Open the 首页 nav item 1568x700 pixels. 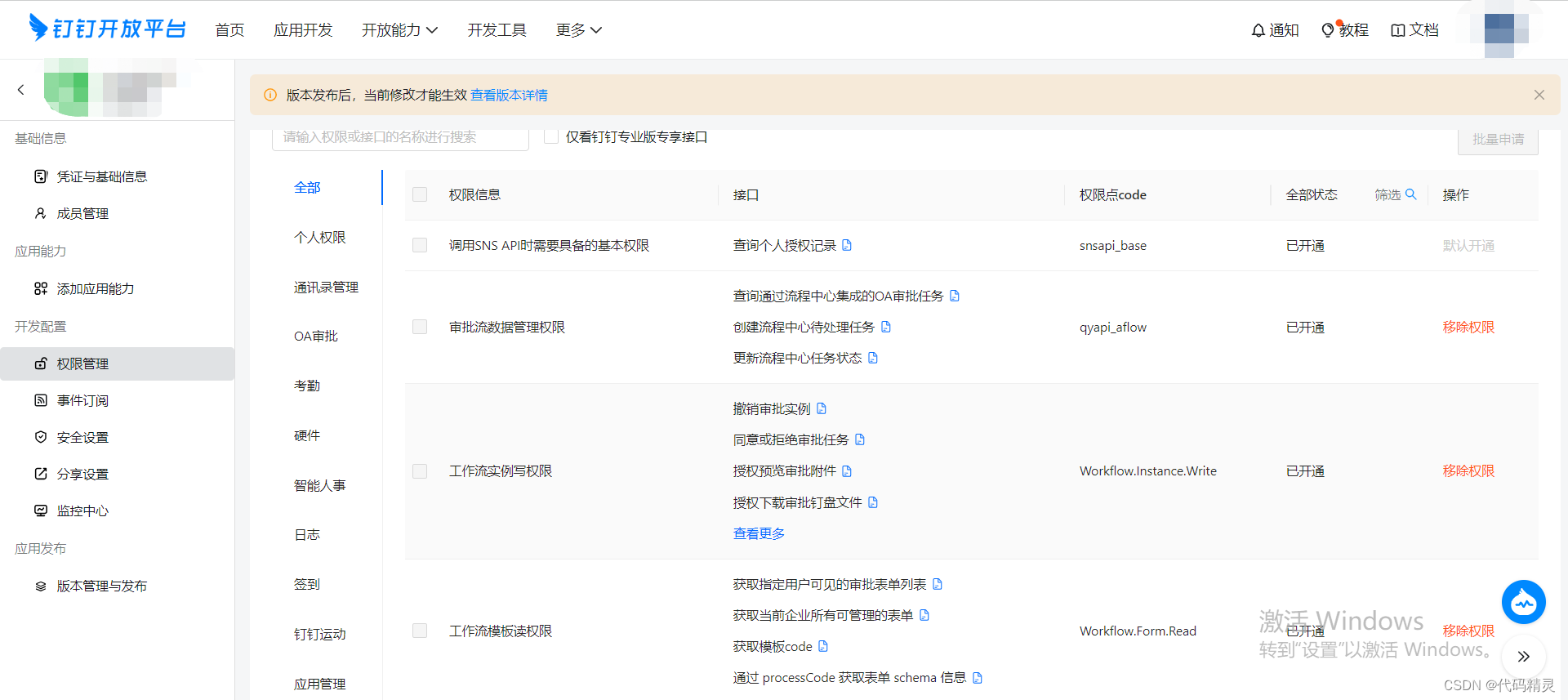229,30
